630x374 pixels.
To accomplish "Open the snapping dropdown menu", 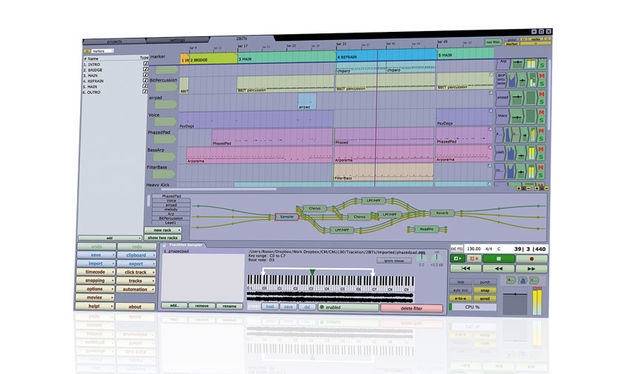I will point(95,280).
